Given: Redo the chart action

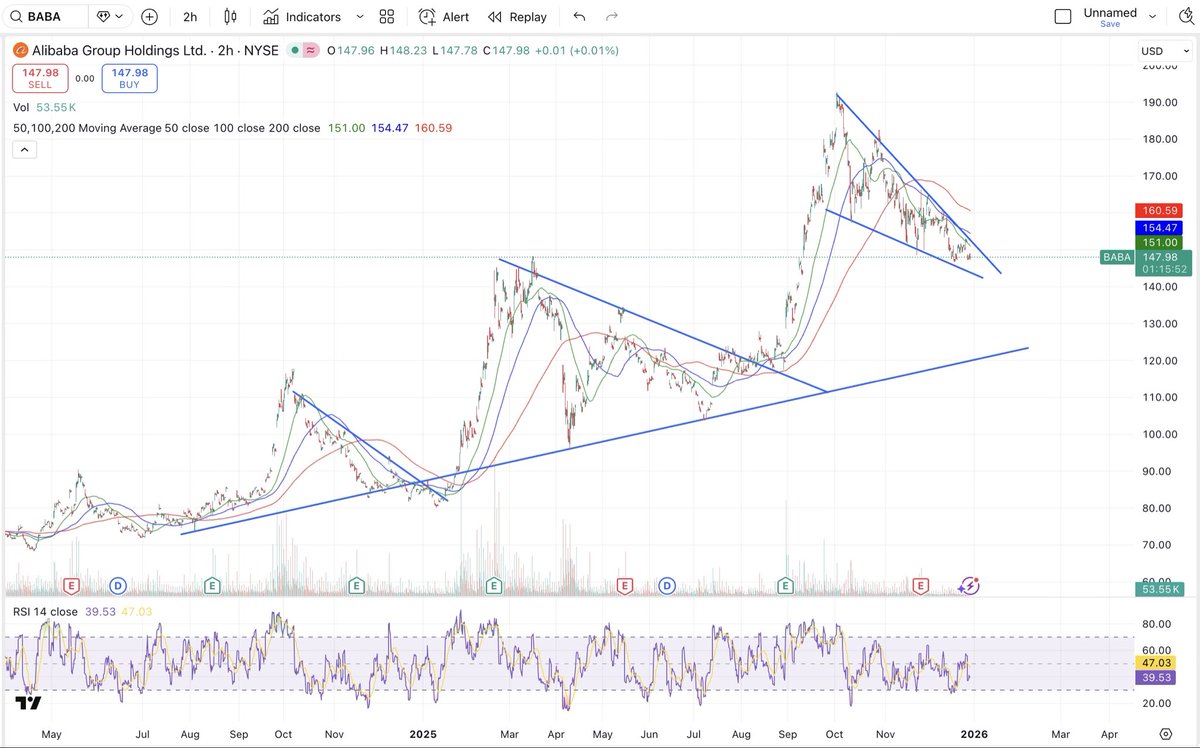Looking at the screenshot, I should pos(612,17).
